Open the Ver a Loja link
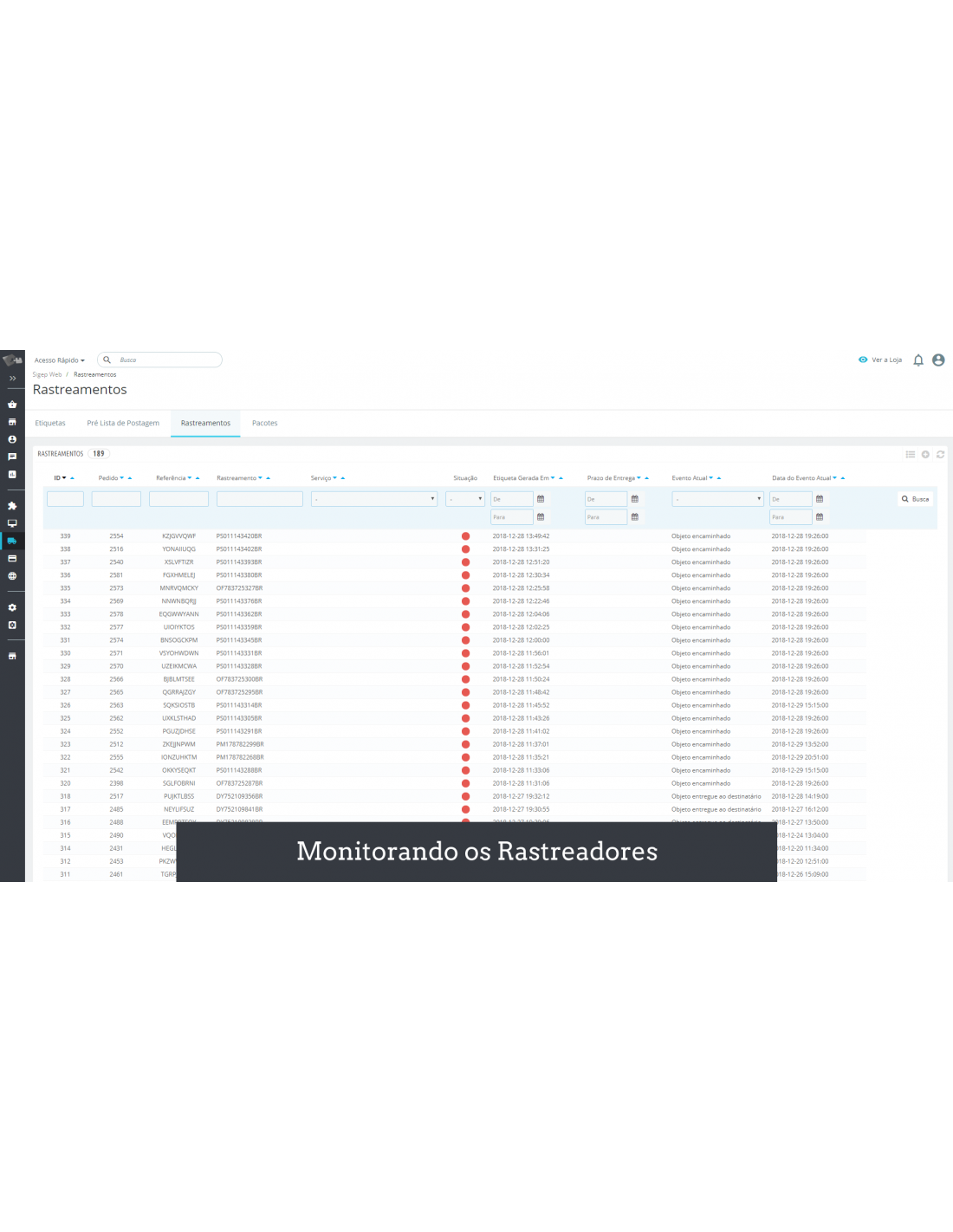Image resolution: width=953 pixels, height=1232 pixels. [x=880, y=360]
